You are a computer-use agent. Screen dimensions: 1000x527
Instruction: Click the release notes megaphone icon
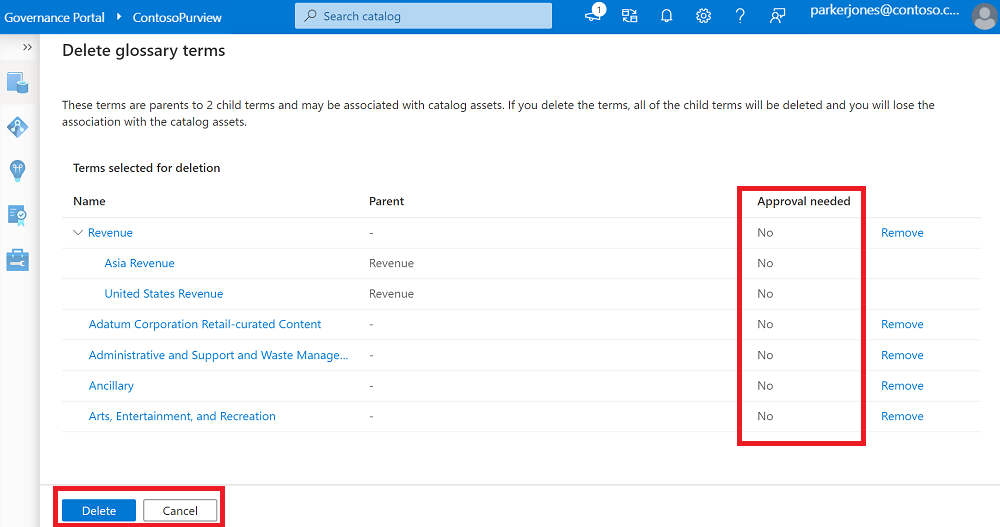(x=594, y=15)
